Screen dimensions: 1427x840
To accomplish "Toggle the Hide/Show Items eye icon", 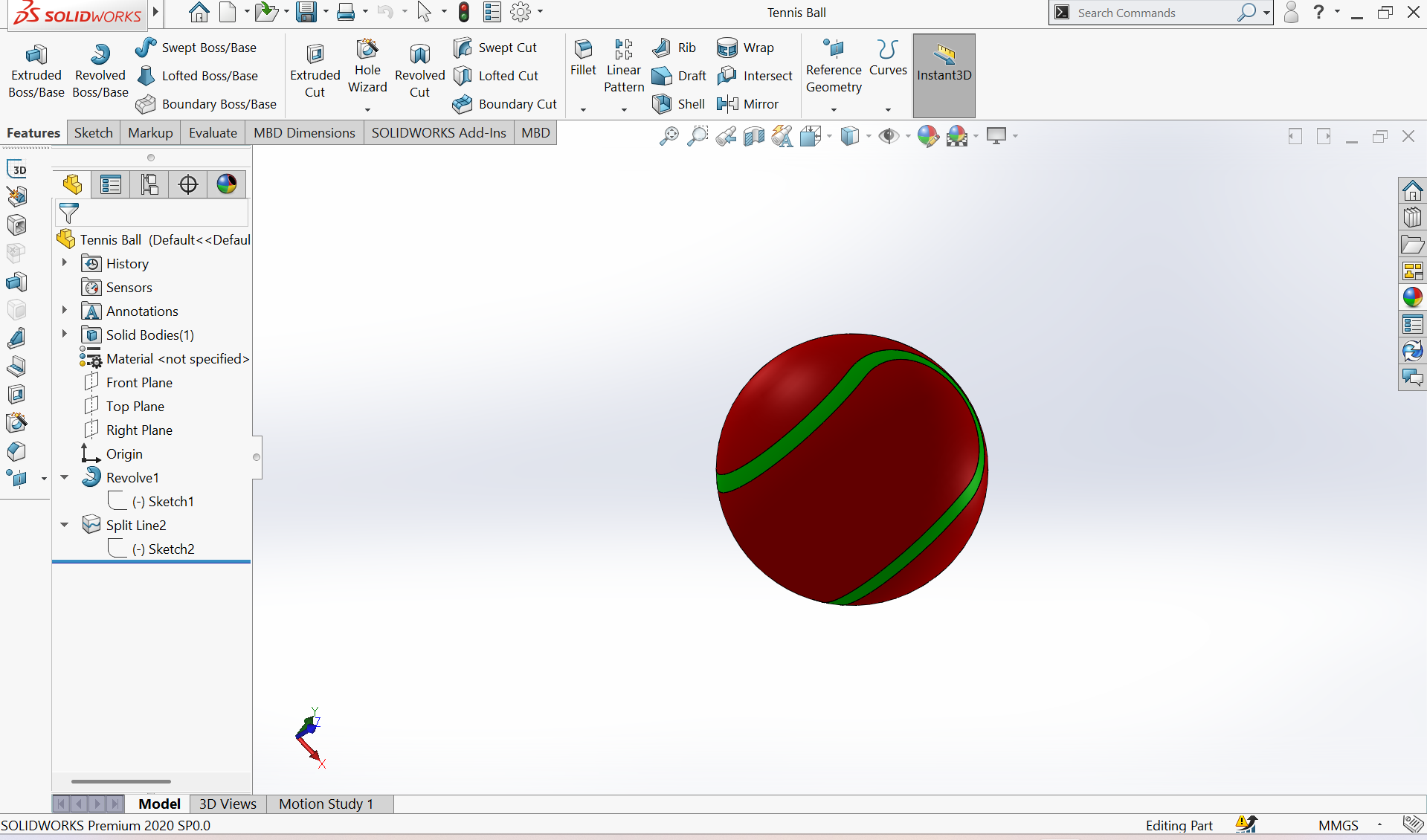I will (888, 136).
